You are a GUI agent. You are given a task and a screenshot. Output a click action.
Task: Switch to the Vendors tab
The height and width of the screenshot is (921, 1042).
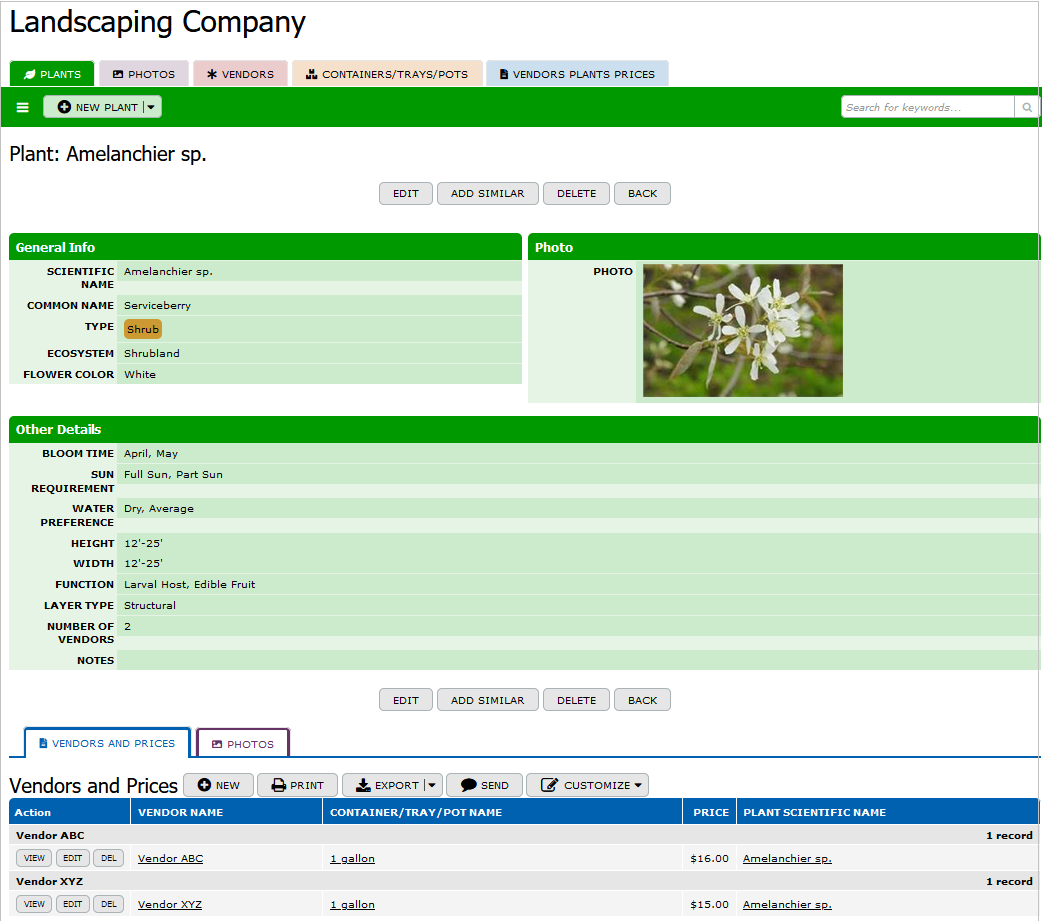tap(240, 74)
